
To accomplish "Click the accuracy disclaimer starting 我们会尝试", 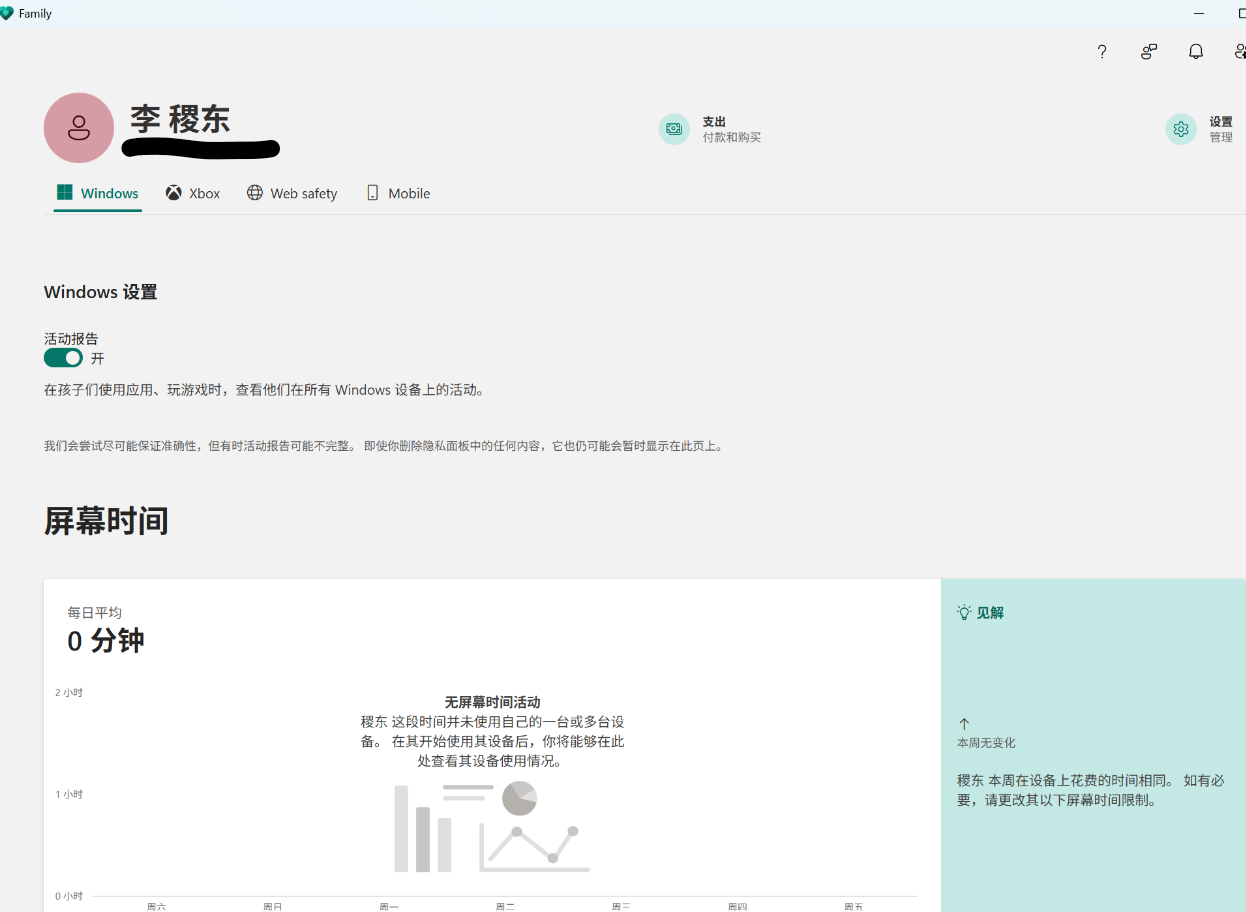I will (x=384, y=446).
